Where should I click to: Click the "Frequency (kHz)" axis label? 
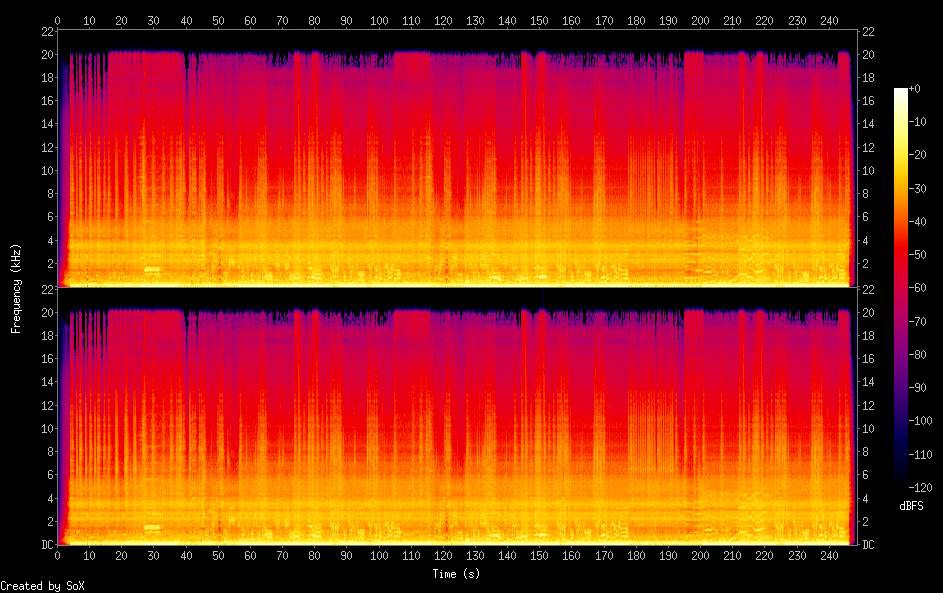tap(16, 288)
